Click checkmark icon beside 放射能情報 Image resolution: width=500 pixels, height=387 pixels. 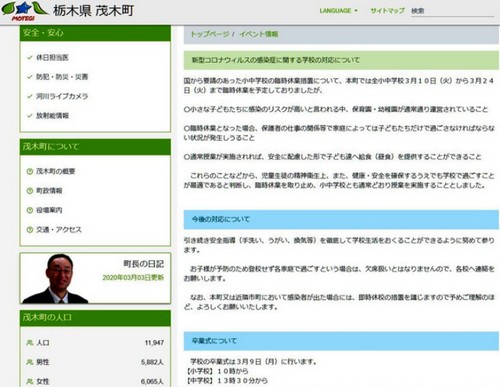coord(30,116)
